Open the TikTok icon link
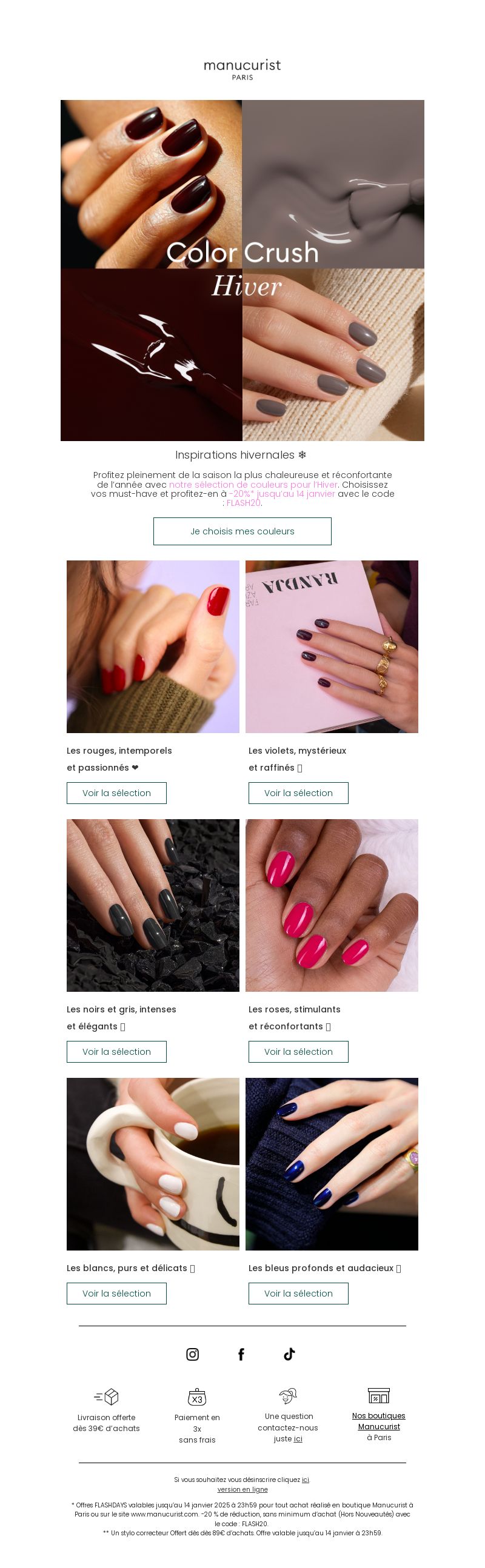The height and width of the screenshot is (1568, 485). [289, 1354]
